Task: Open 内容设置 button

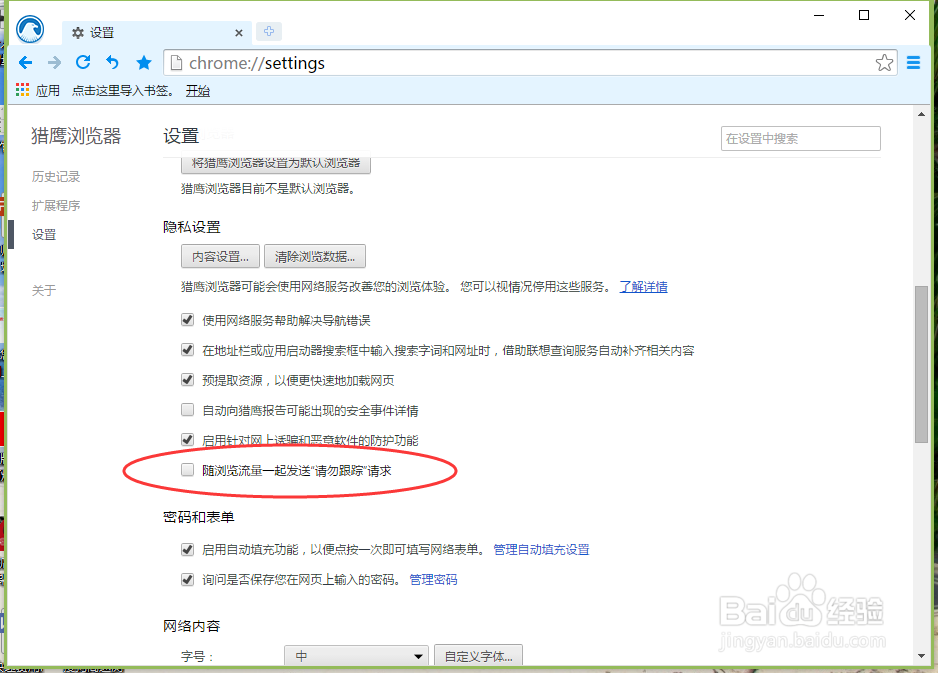Action: tap(220, 257)
